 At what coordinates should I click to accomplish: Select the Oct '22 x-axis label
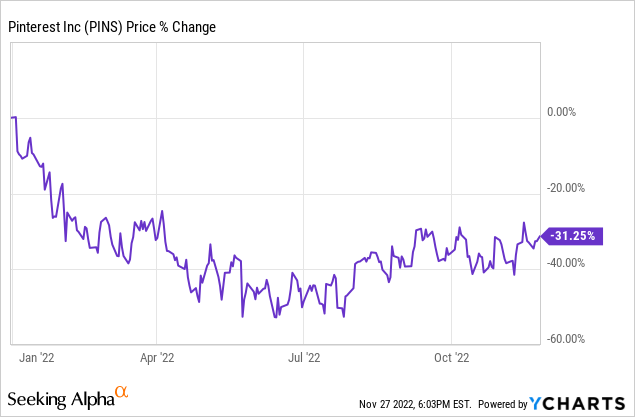click(452, 355)
